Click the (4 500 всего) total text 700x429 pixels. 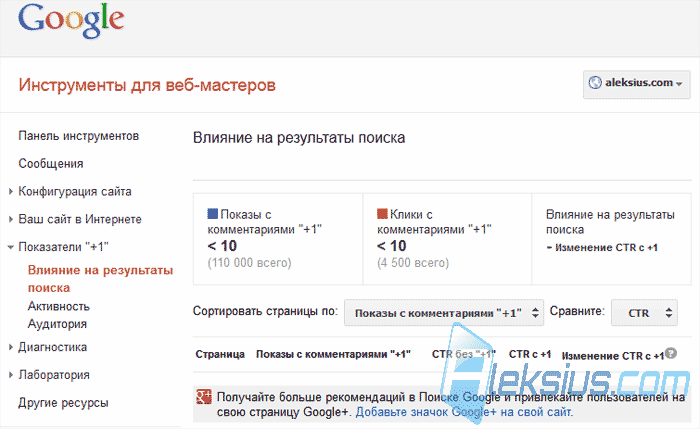tap(413, 262)
